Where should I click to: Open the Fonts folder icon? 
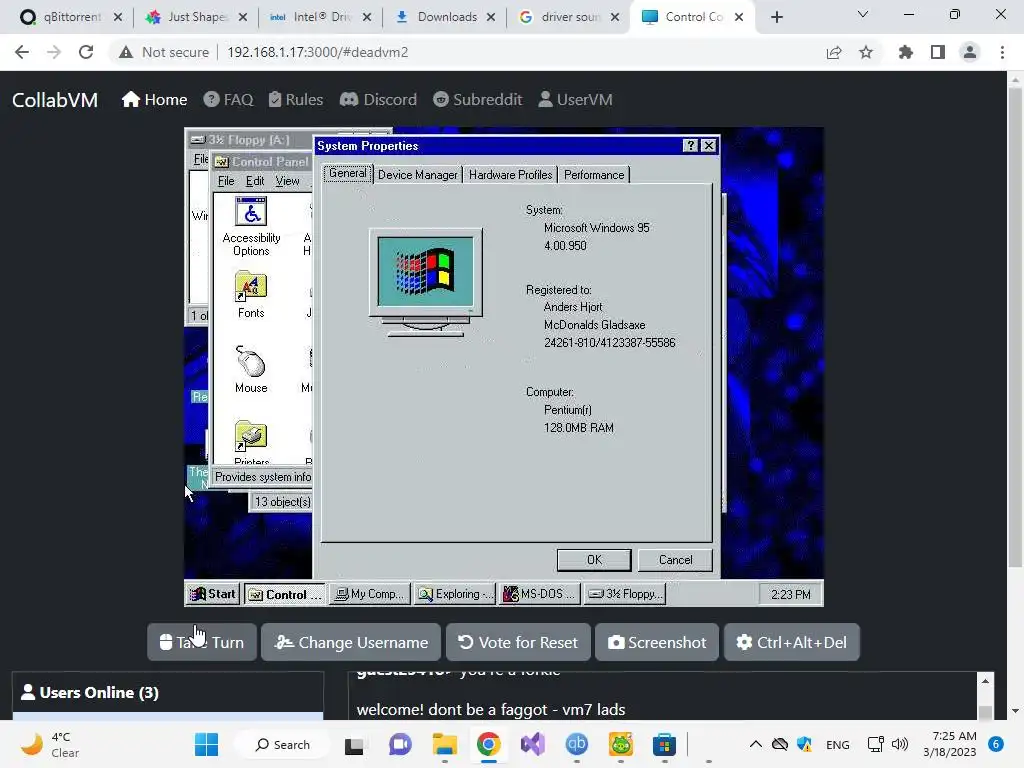[251, 295]
